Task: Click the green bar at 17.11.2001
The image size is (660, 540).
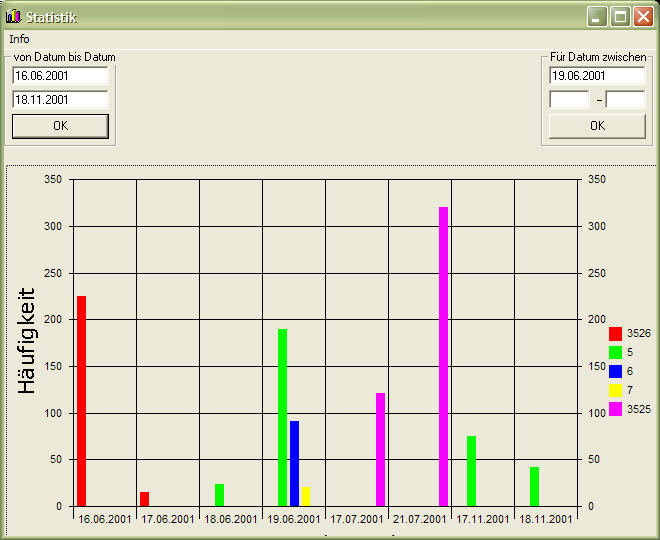Action: (471, 471)
